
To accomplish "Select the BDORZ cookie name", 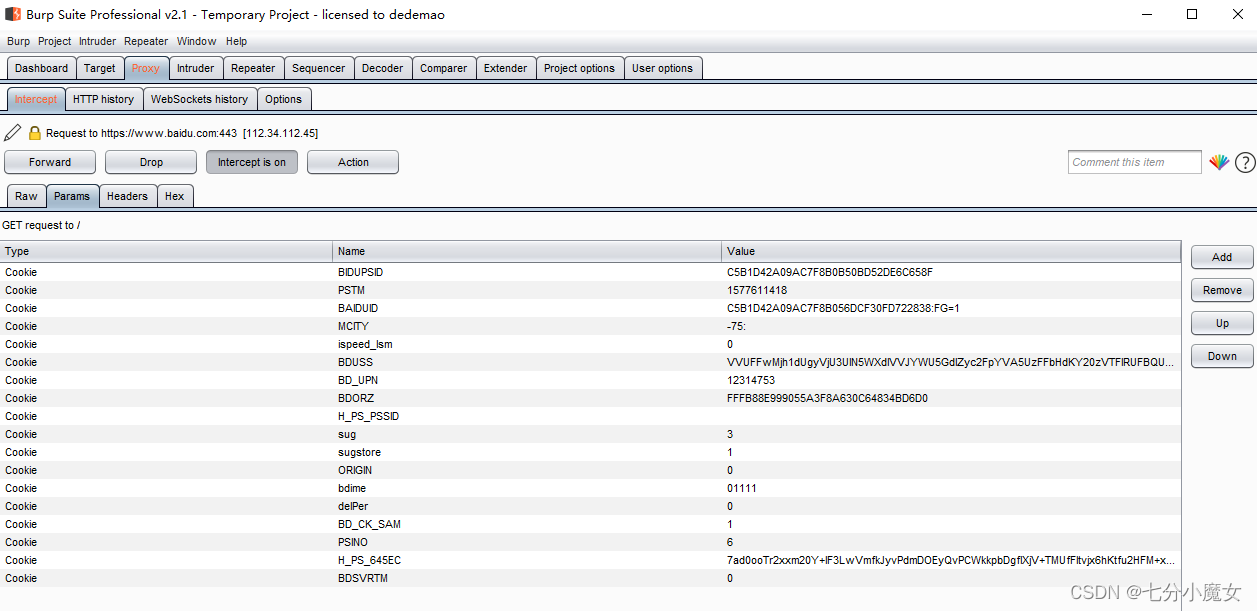I will click(356, 398).
